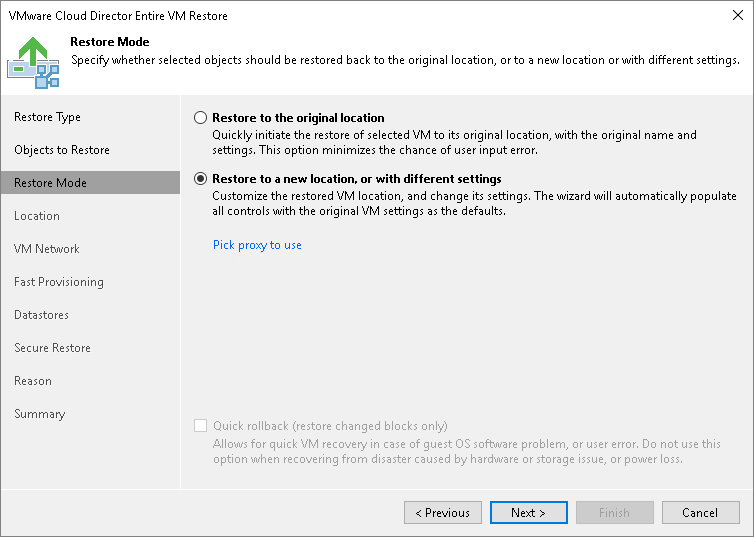The width and height of the screenshot is (754, 537).
Task: Close the VM Restore wizard window
Action: (x=738, y=15)
